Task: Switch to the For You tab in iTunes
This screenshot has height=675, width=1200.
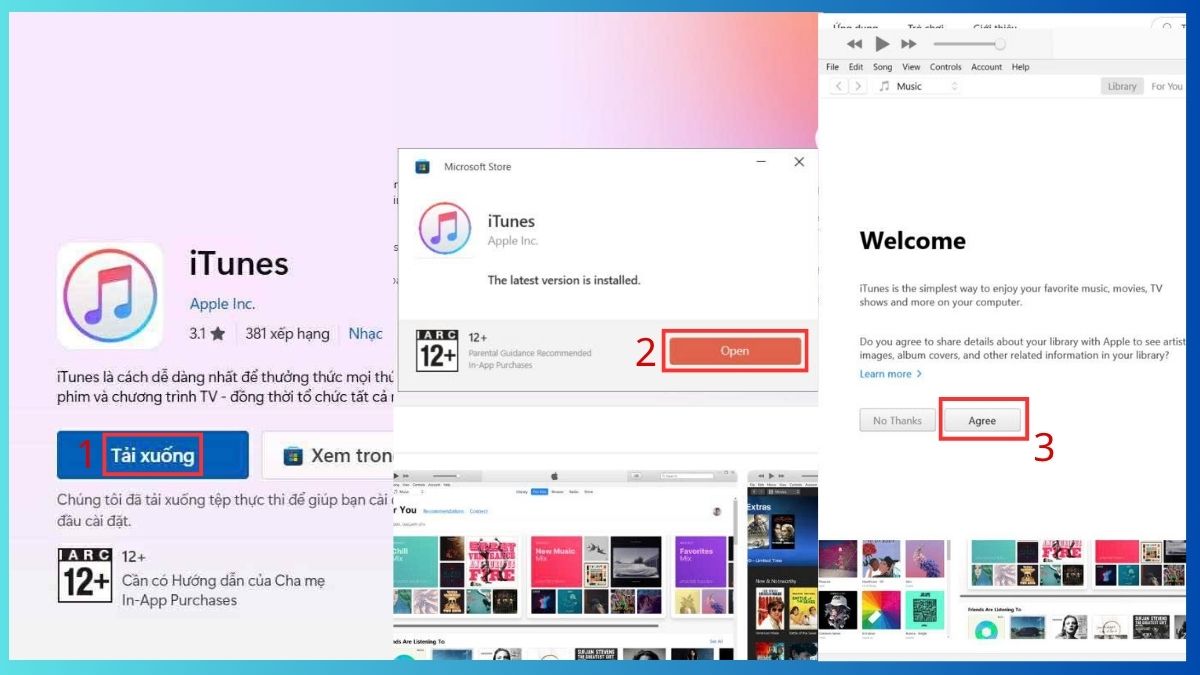Action: 1166,87
